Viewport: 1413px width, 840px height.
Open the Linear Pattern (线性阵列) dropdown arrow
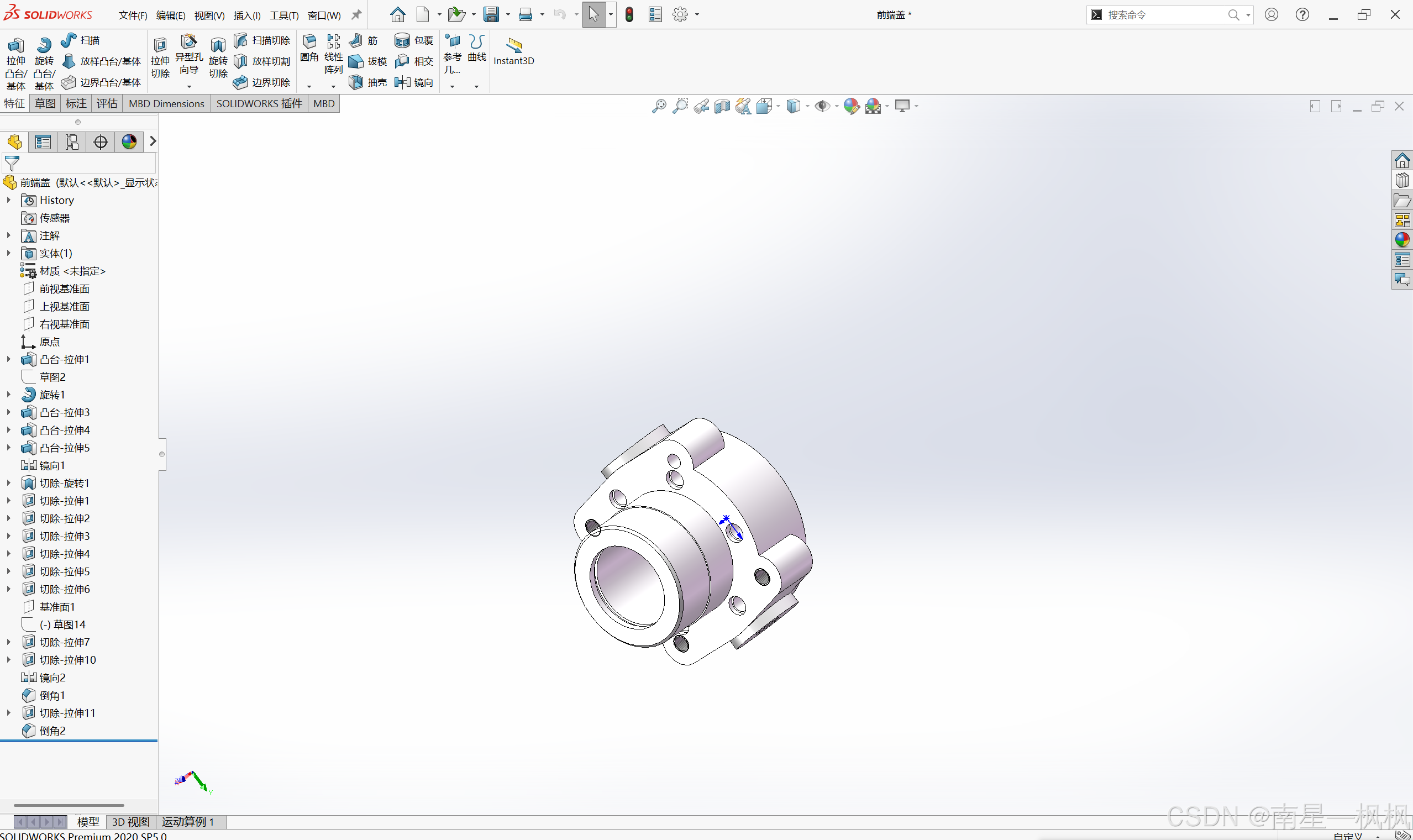coord(333,86)
